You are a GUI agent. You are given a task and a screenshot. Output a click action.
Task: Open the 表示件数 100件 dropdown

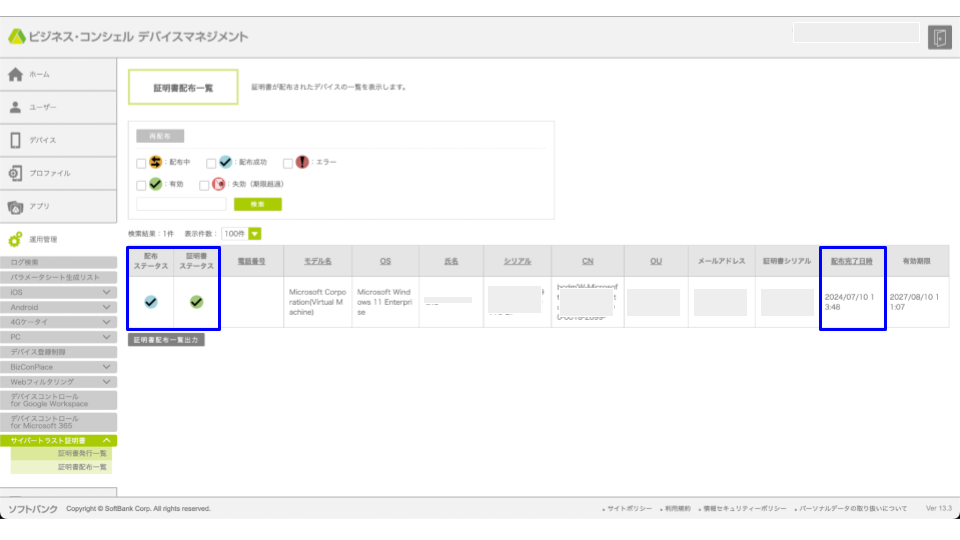click(x=241, y=234)
